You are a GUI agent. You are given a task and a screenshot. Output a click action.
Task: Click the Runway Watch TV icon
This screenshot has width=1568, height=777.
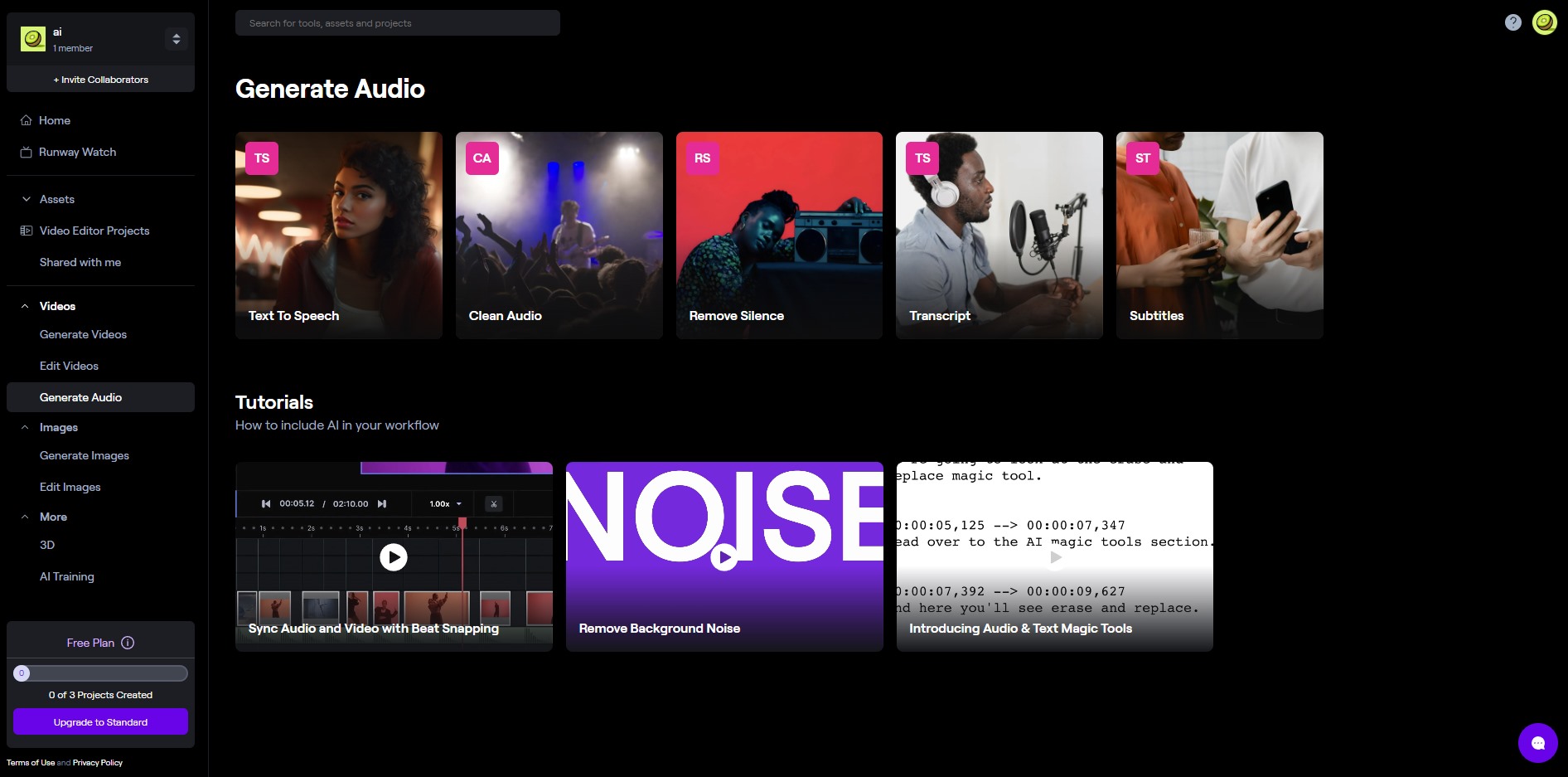click(x=27, y=152)
